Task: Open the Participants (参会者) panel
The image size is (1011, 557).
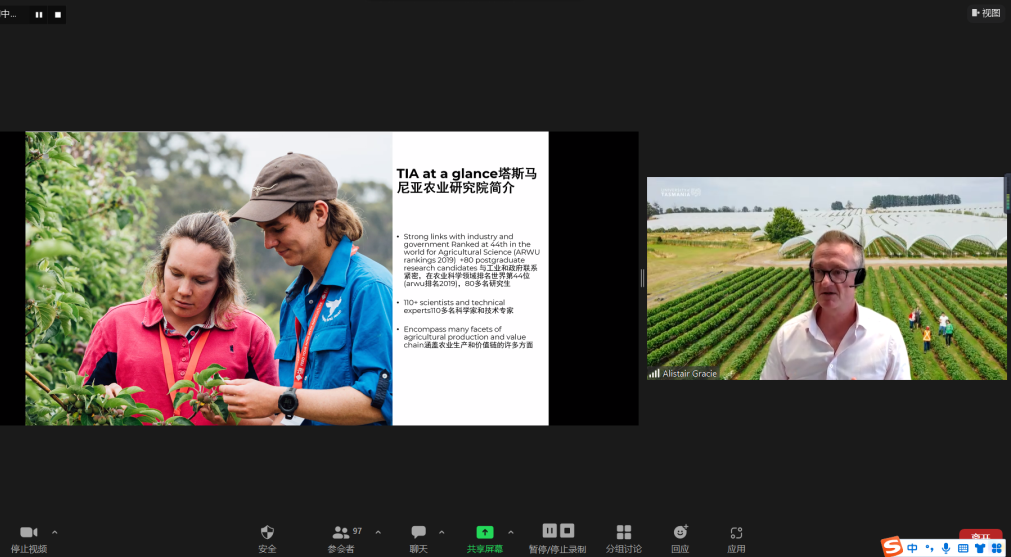Action: click(x=343, y=533)
